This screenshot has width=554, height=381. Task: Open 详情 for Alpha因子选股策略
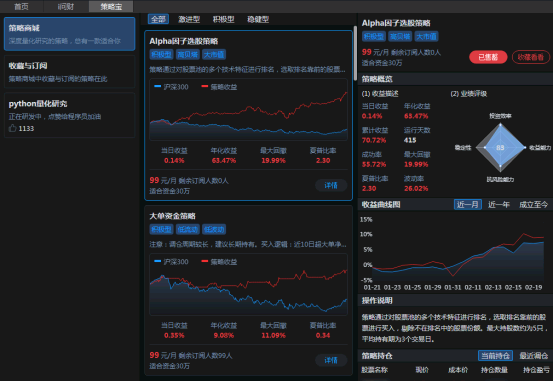[331, 185]
